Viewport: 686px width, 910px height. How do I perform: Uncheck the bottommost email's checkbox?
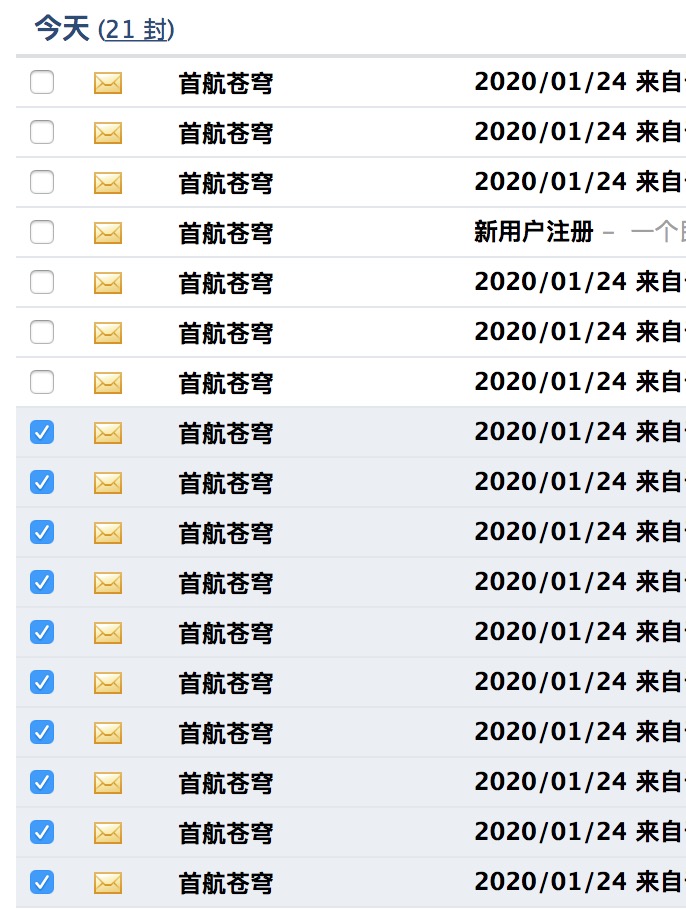tap(42, 882)
